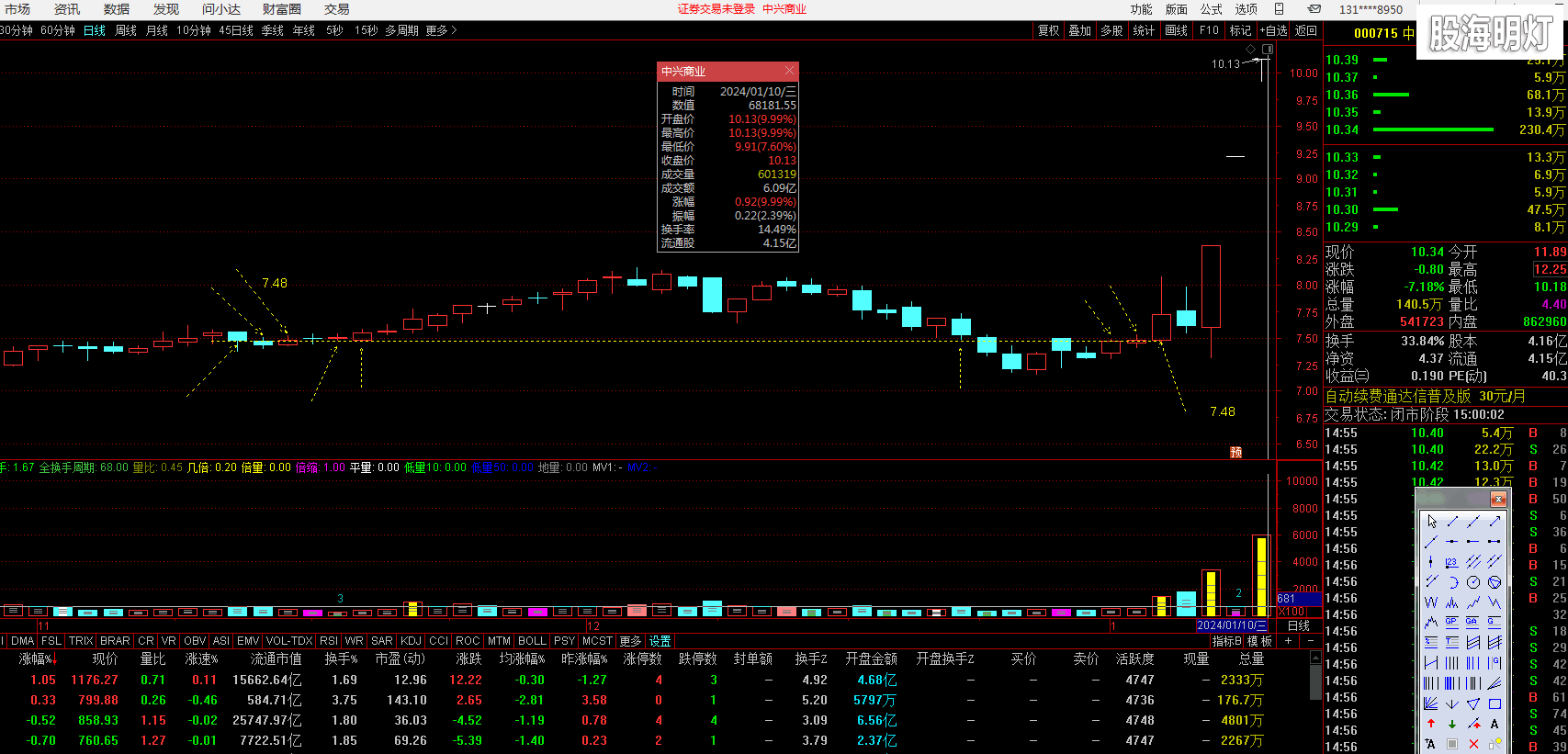Switch chart to 周线 period

pos(126,30)
